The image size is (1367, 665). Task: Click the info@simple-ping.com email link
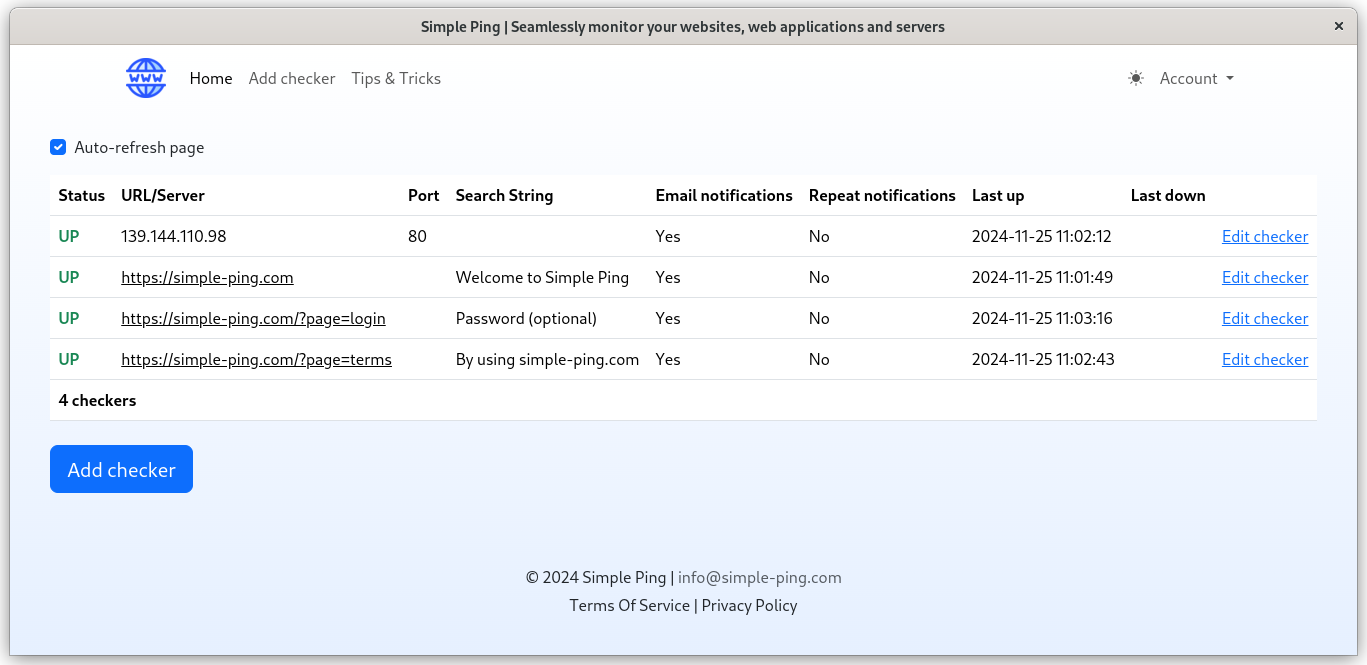click(759, 577)
